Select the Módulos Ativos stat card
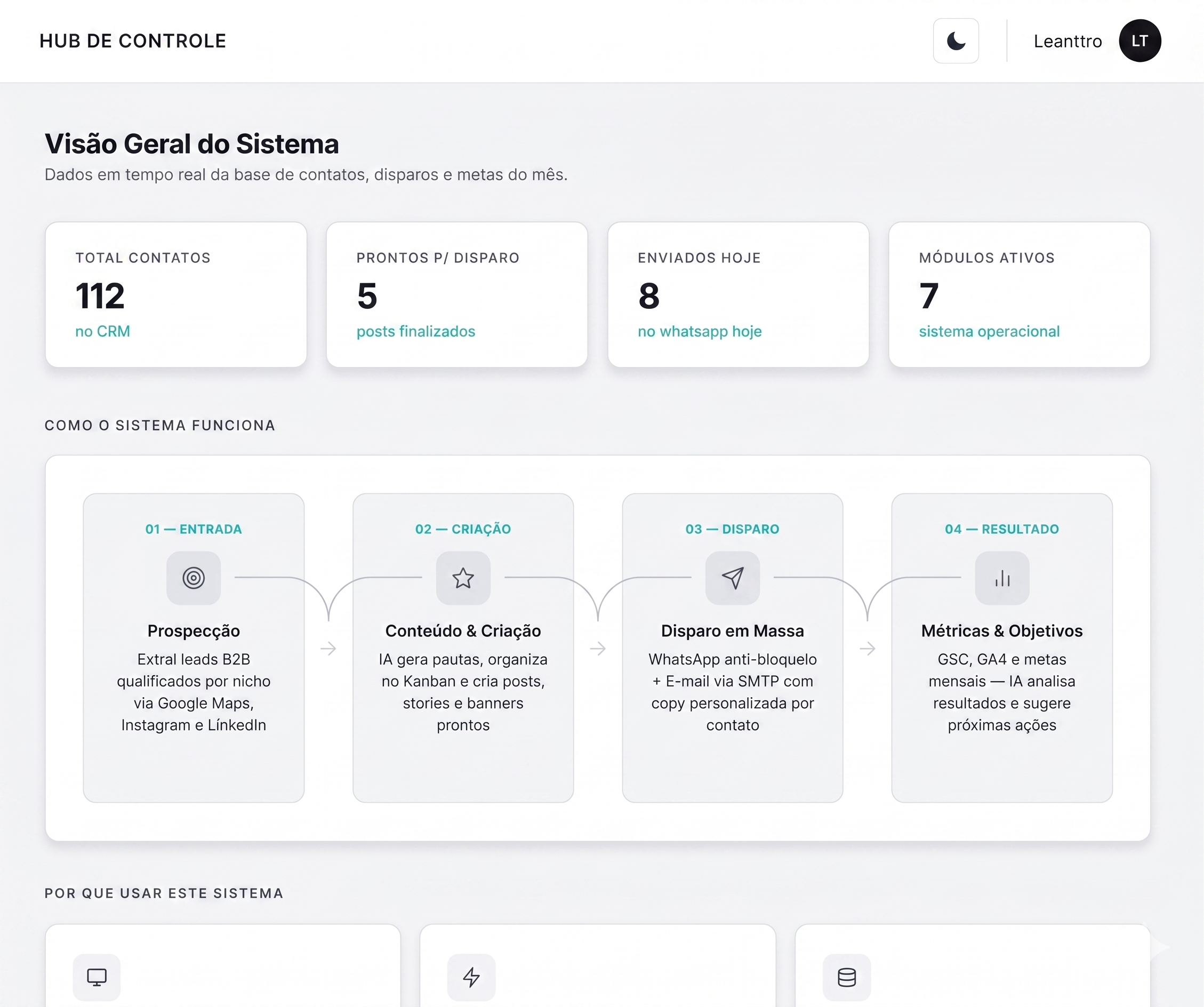The height and width of the screenshot is (1007, 1204). pos(1019,294)
